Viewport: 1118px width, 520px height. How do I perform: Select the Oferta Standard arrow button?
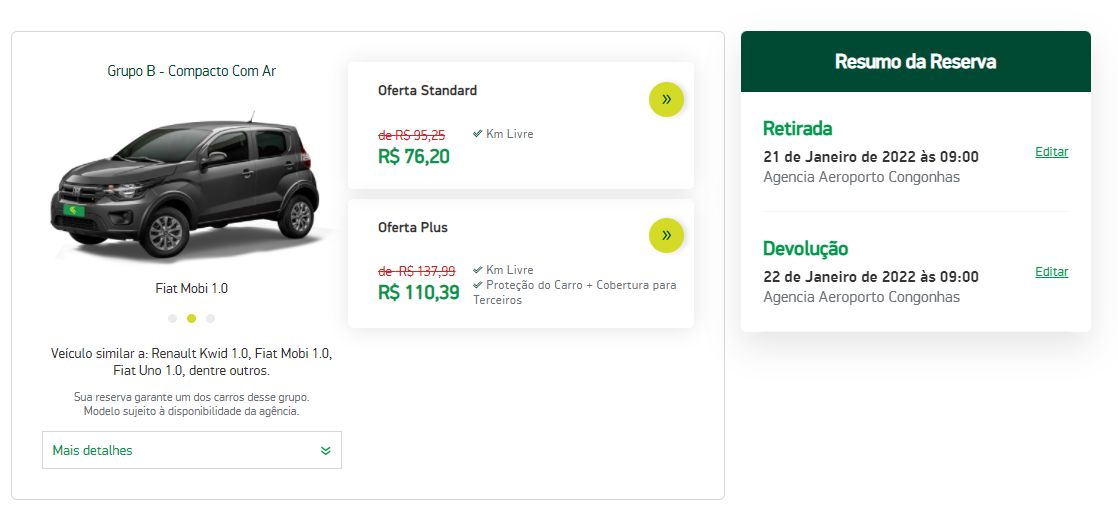click(x=666, y=98)
